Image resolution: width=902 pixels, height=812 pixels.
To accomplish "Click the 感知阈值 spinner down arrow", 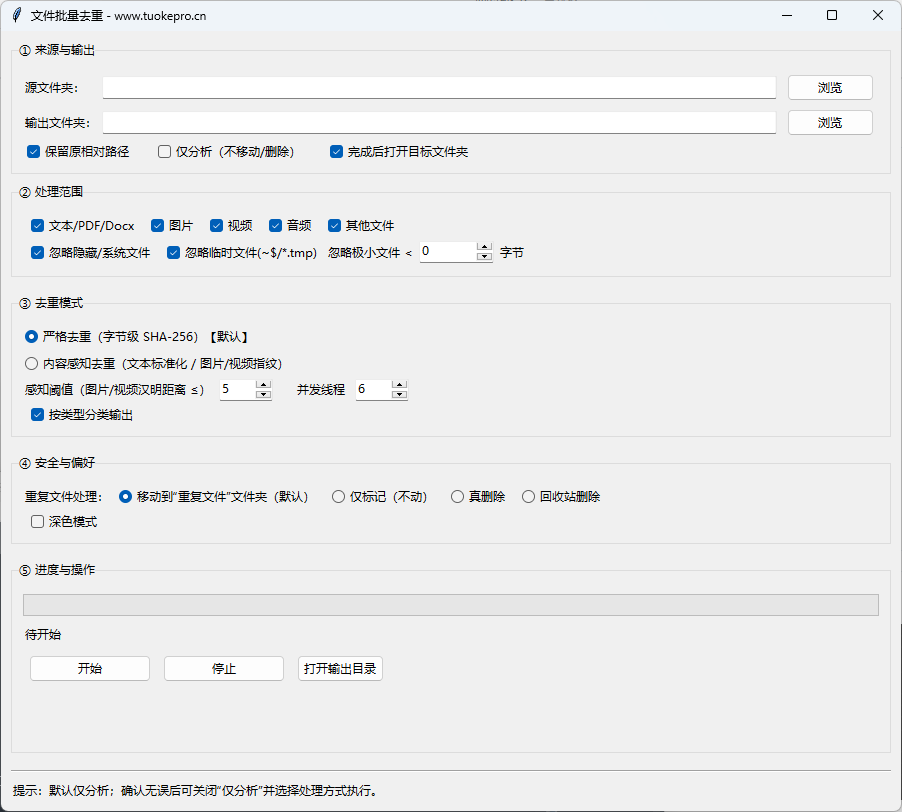I will 263,394.
